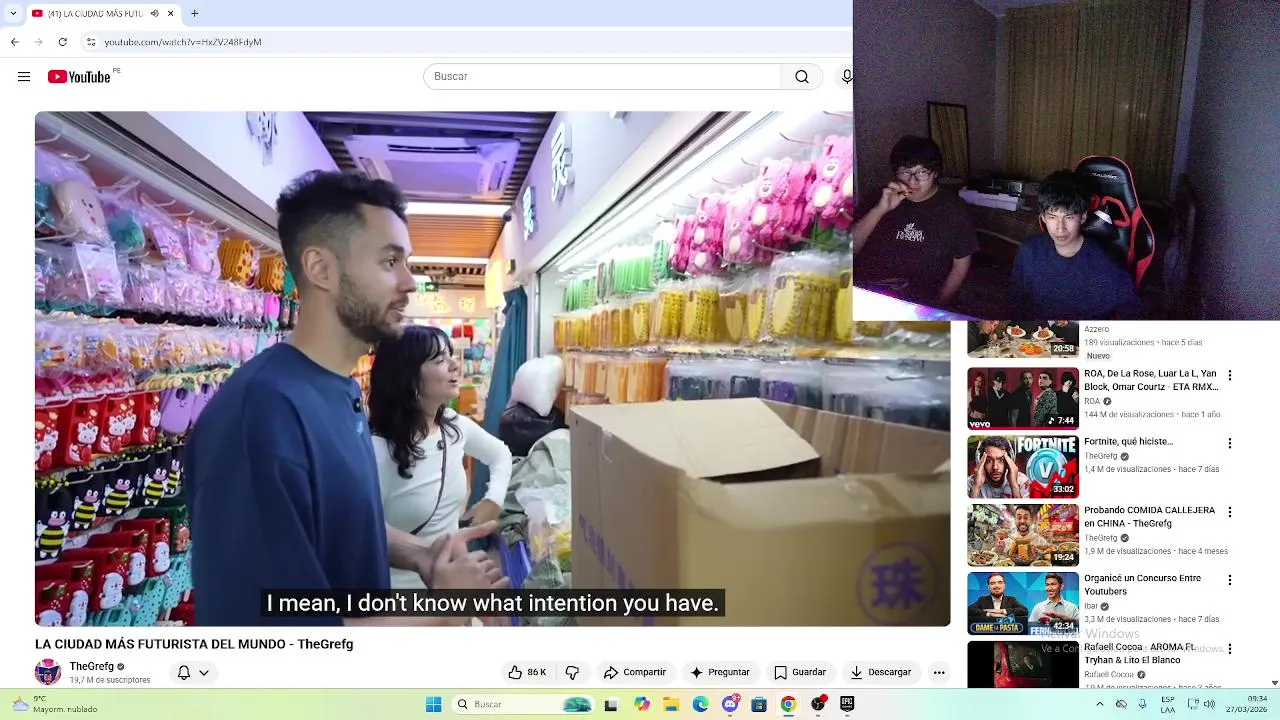This screenshot has height=720, width=1280.
Task: Play the Azzero video thumbnail 20:58
Action: pyautogui.click(x=1022, y=339)
